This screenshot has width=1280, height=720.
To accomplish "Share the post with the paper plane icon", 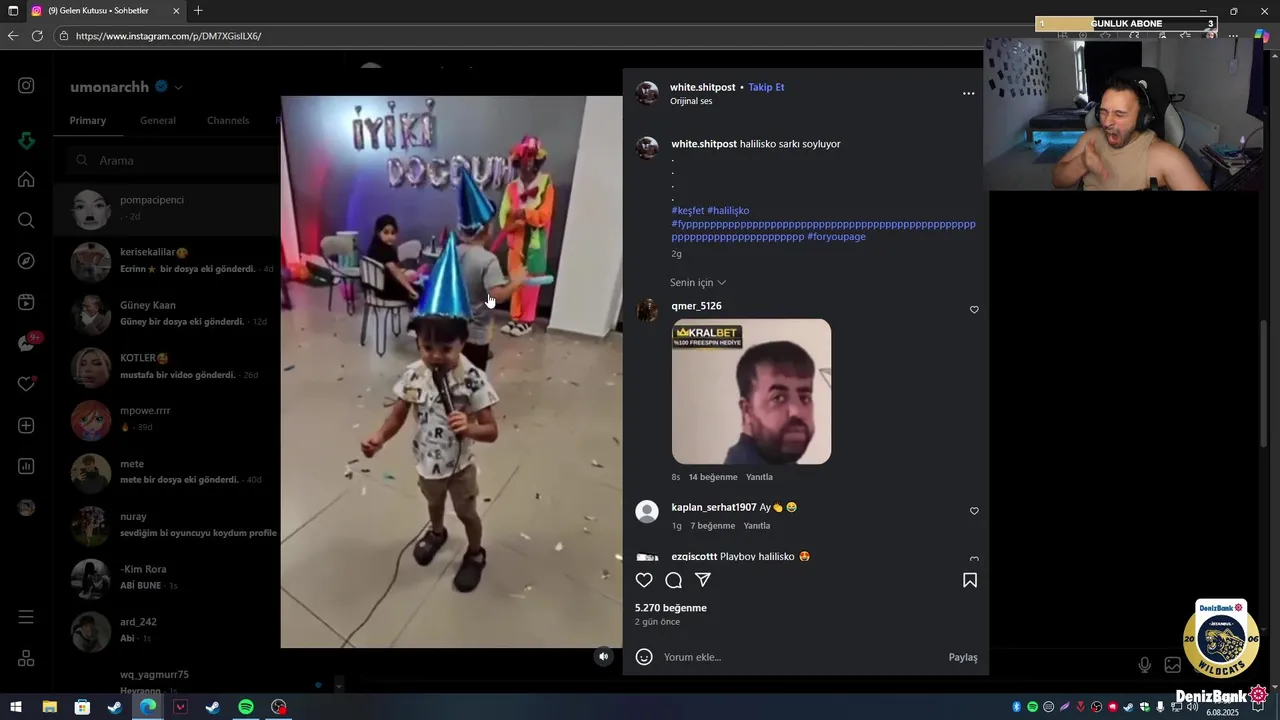I will (703, 580).
